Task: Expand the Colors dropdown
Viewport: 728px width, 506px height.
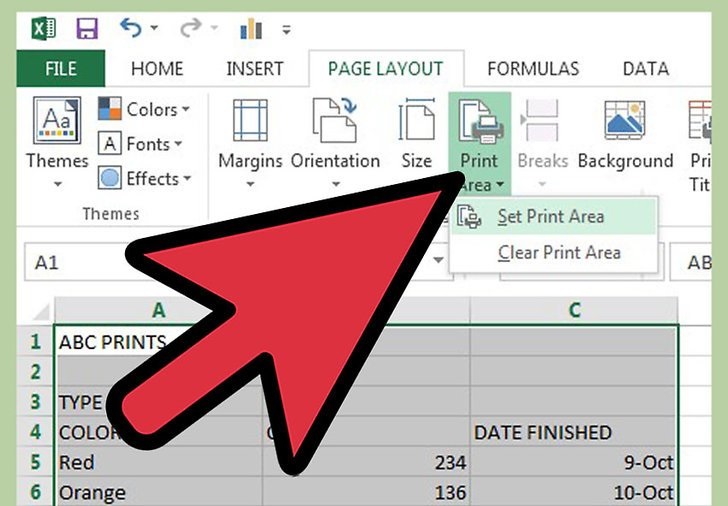Action: point(144,110)
